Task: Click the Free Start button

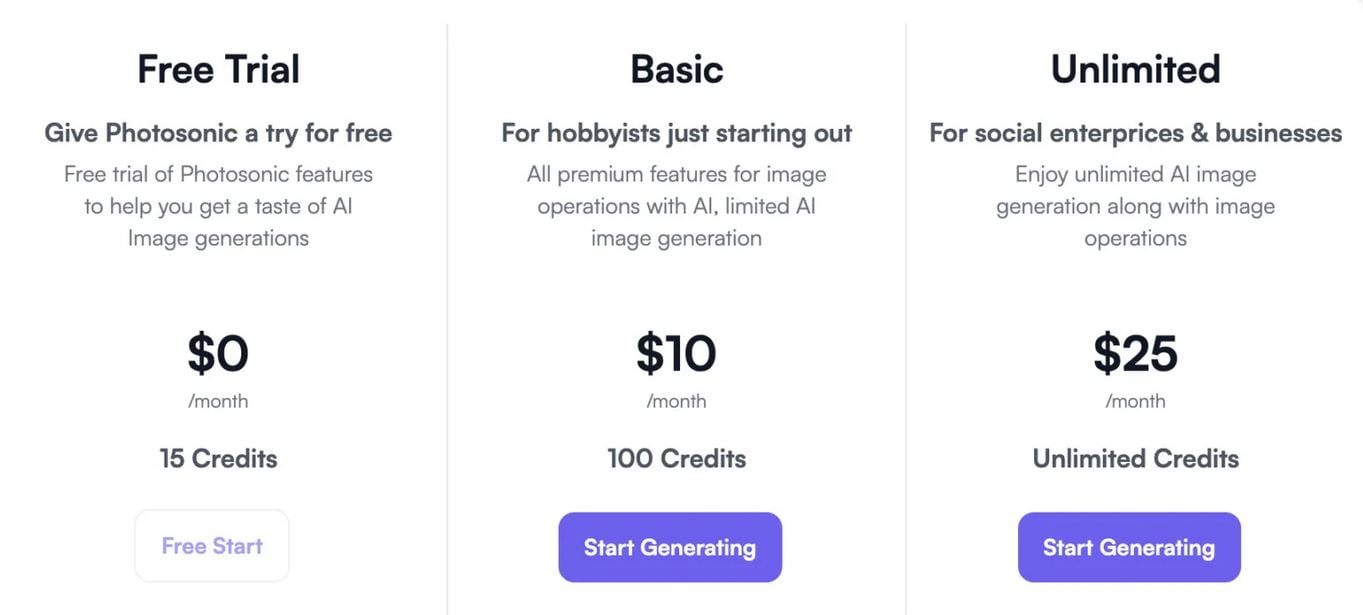Action: [212, 546]
